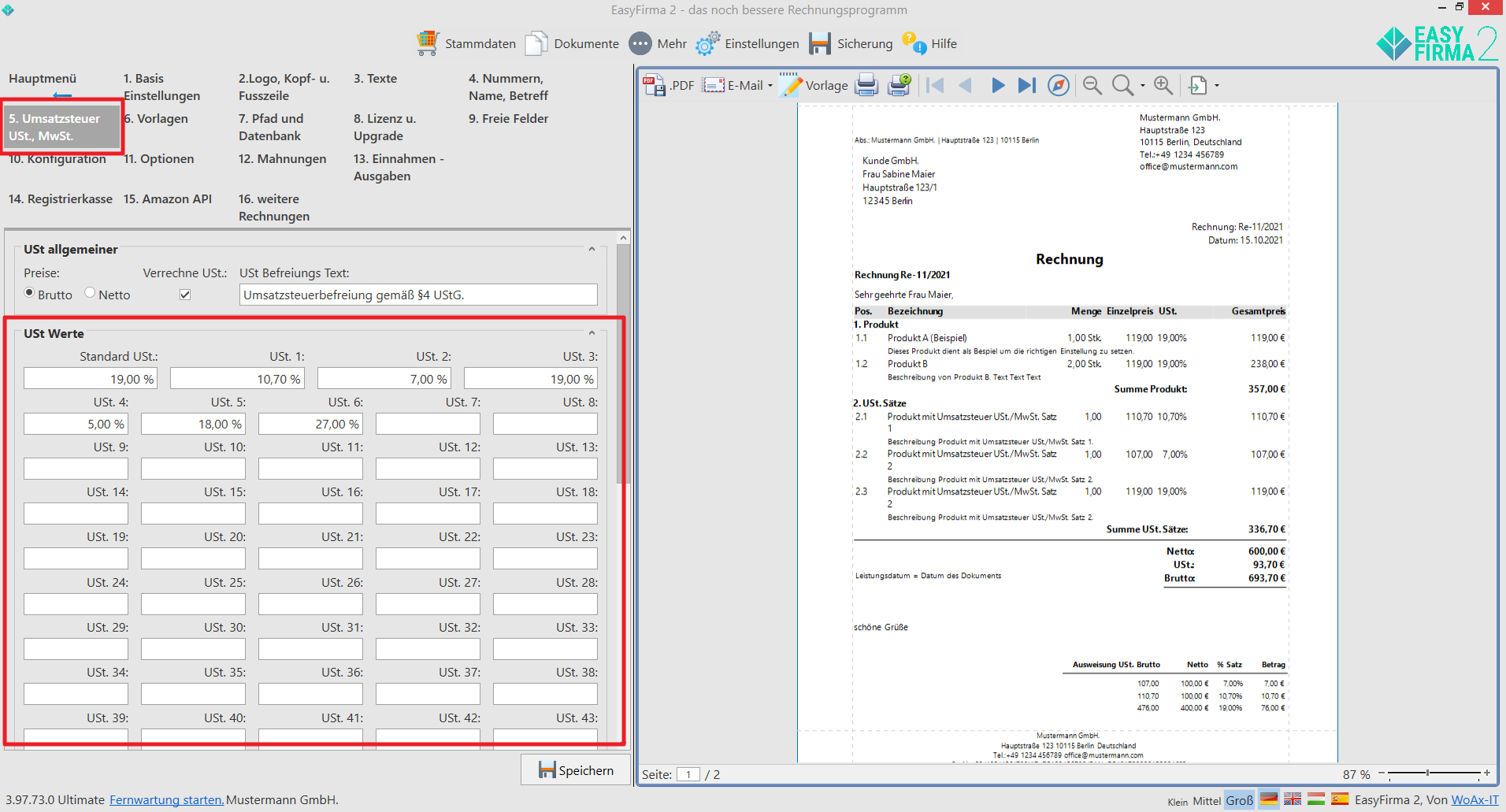Open the Mehr menu
The width and height of the screenshot is (1506, 812).
coord(658,43)
